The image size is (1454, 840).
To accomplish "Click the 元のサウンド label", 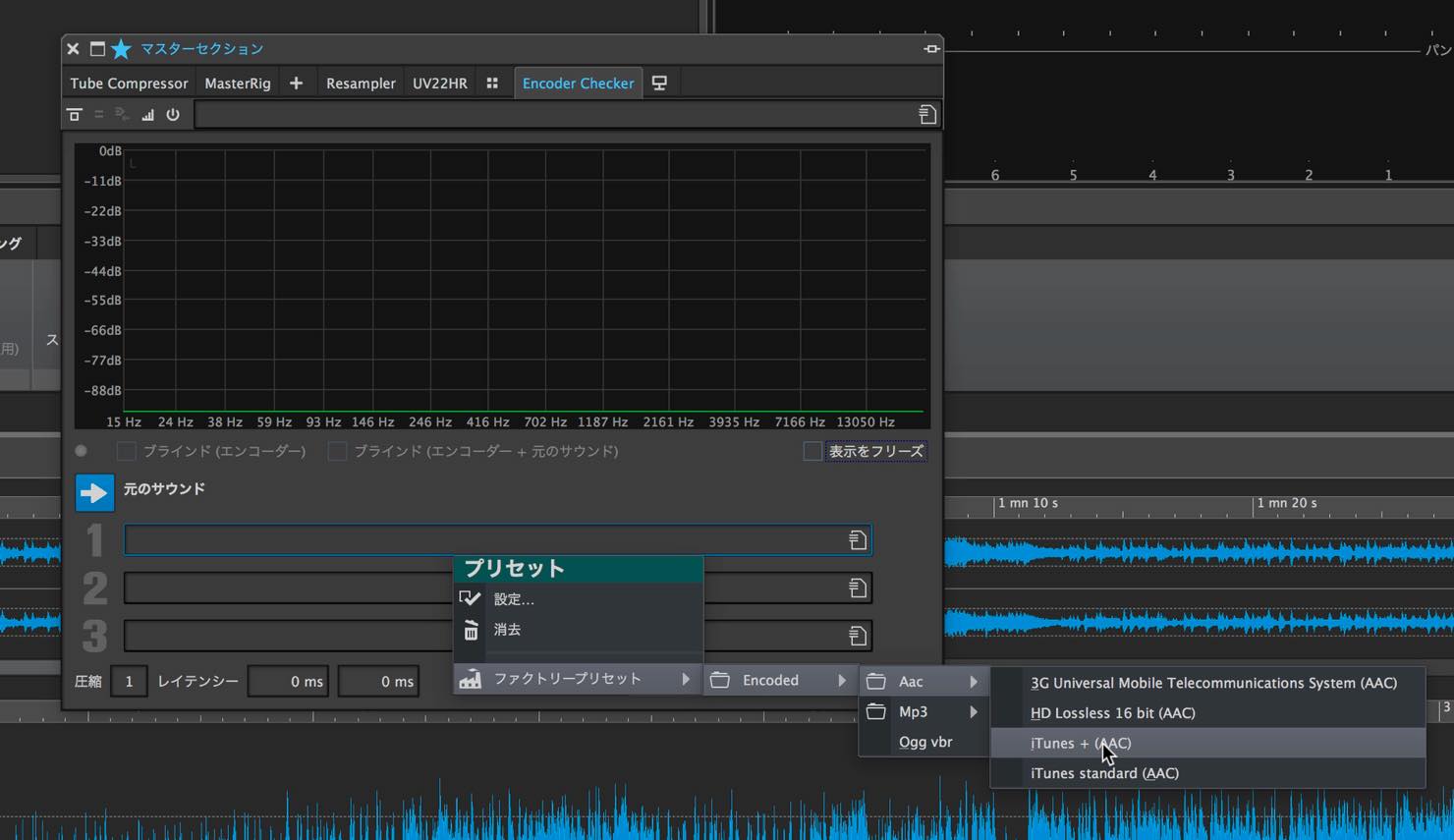I will (164, 488).
